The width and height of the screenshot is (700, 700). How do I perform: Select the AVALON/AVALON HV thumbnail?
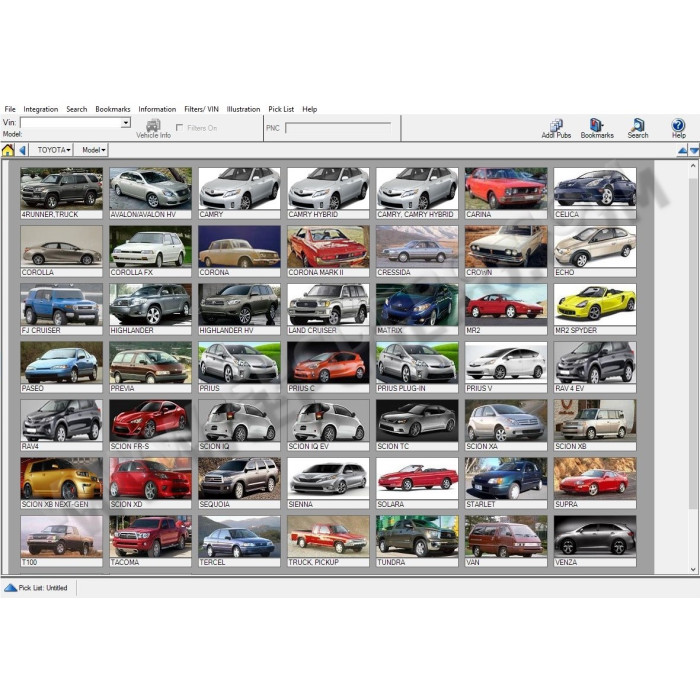click(150, 193)
